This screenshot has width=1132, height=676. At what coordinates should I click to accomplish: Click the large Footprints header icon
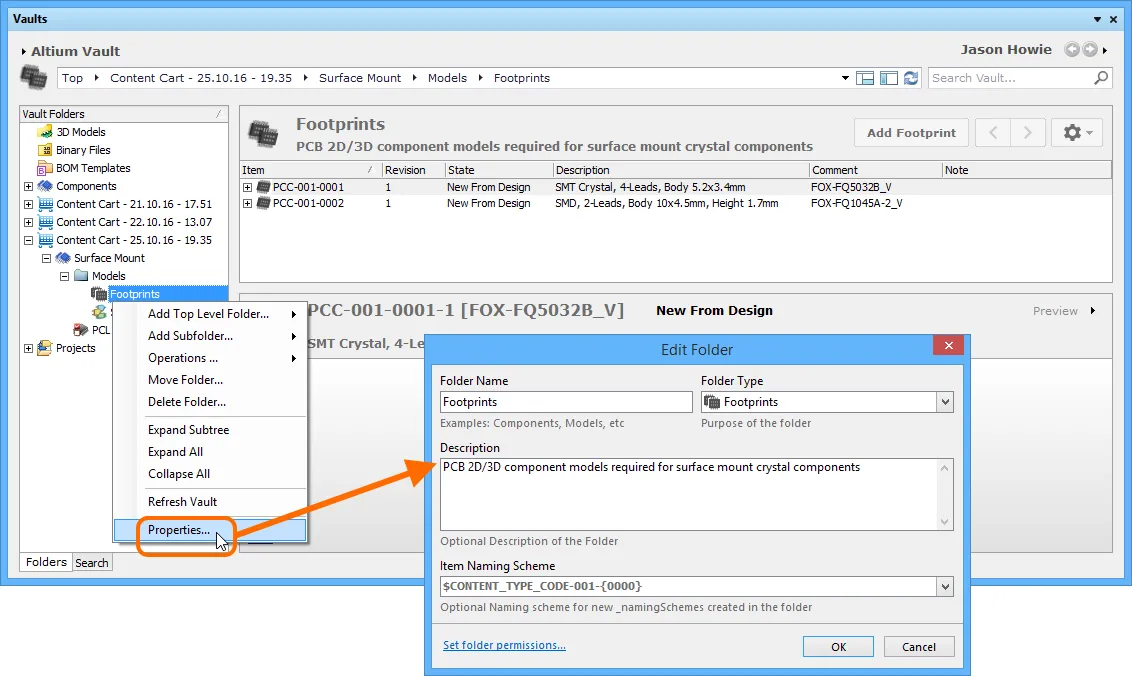pyautogui.click(x=263, y=134)
